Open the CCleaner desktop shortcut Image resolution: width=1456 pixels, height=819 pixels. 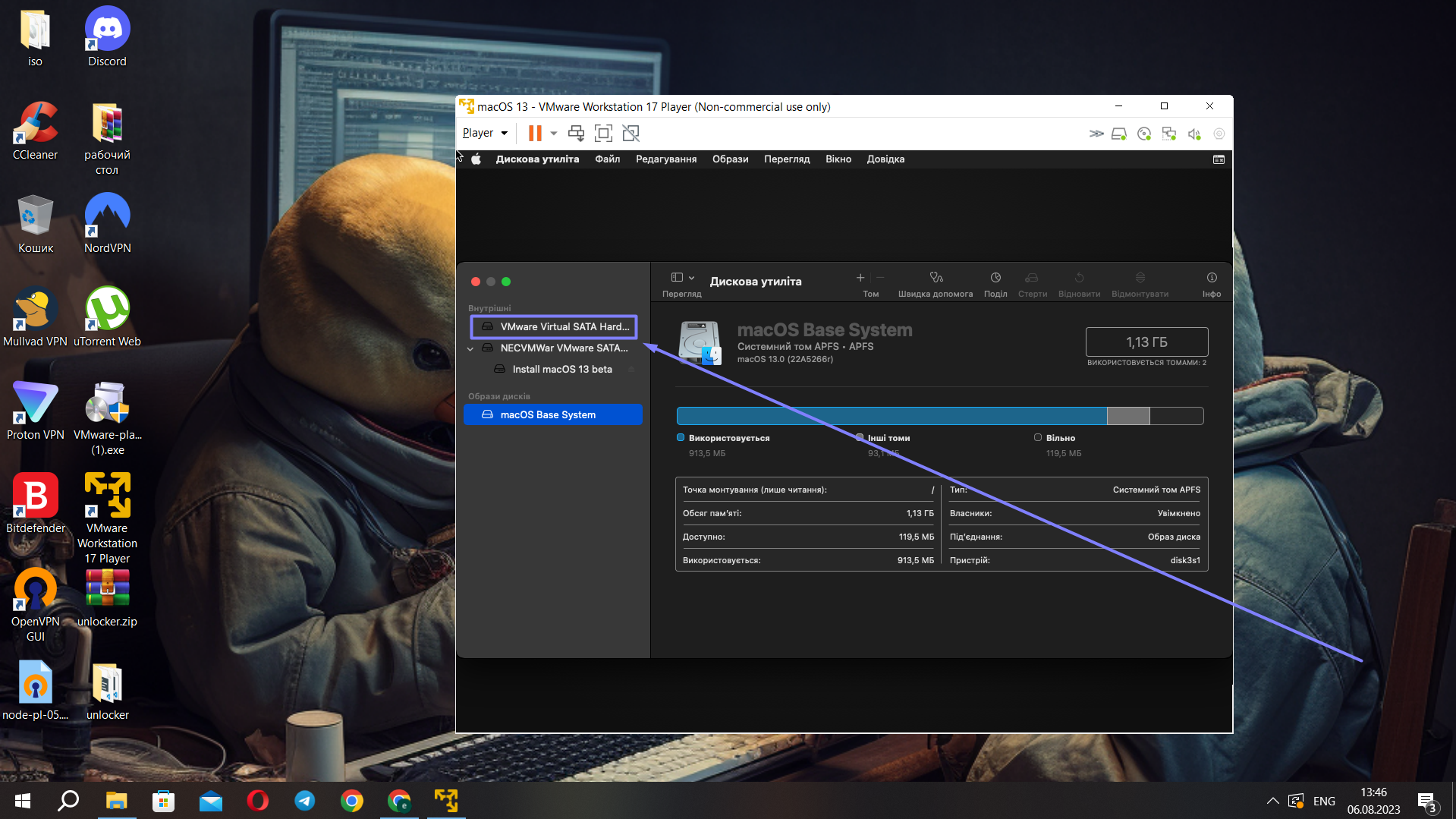pos(35,131)
